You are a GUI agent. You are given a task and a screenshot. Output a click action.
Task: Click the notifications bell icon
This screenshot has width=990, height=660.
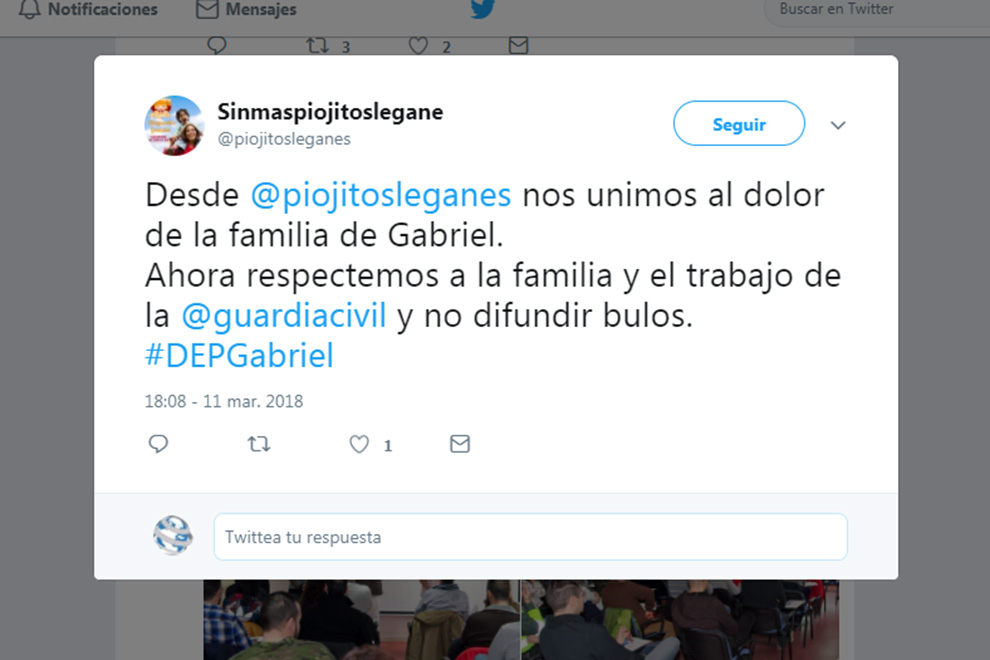(x=29, y=9)
